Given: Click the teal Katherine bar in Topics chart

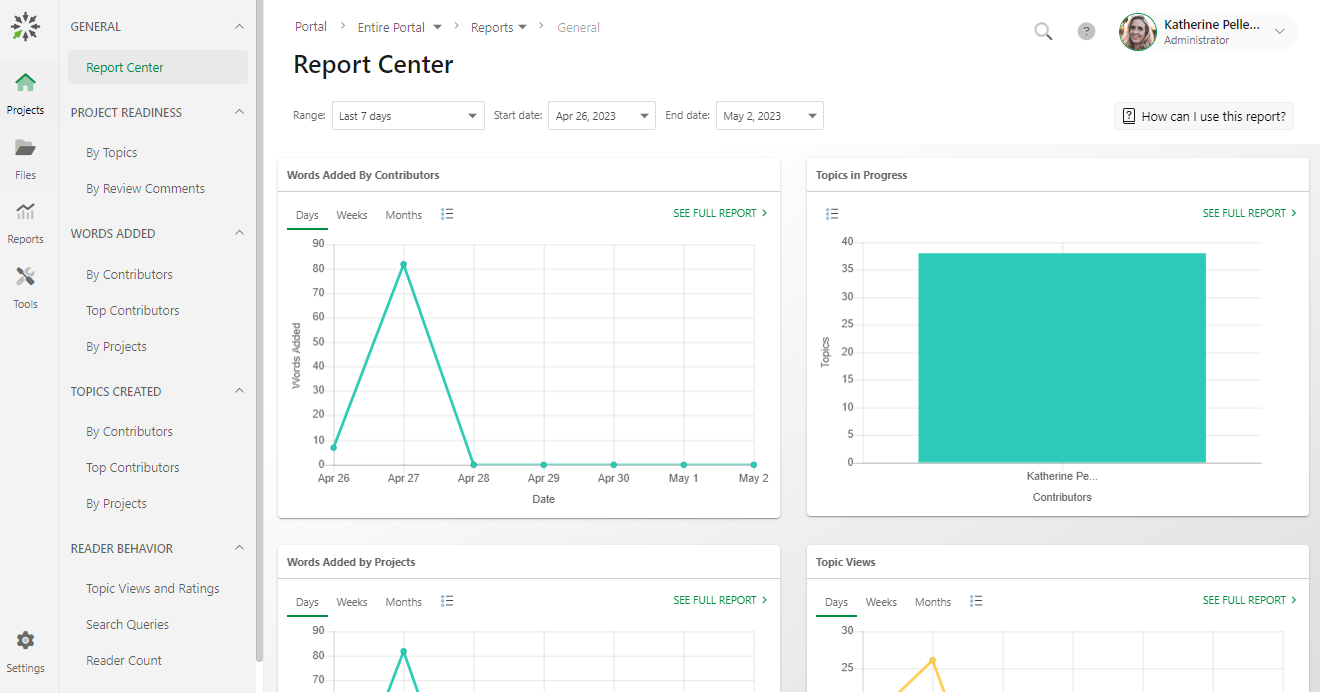Looking at the screenshot, I should point(1062,357).
